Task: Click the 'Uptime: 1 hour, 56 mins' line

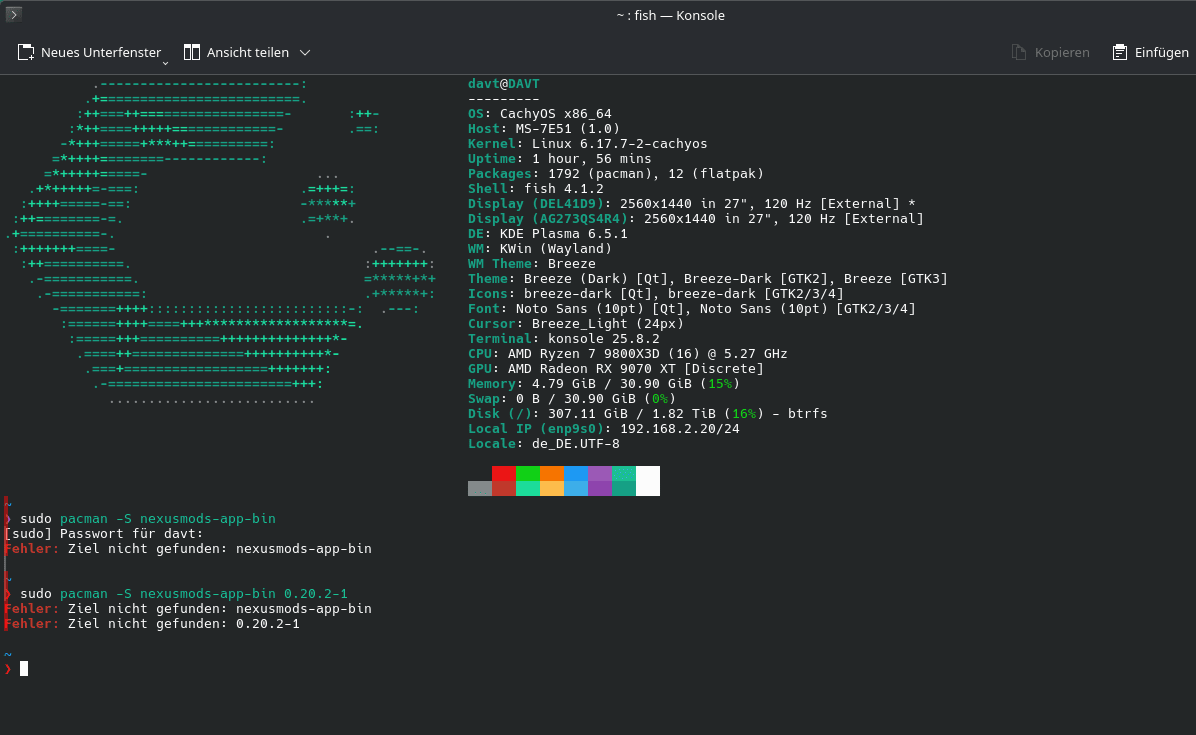Action: pyautogui.click(x=560, y=159)
